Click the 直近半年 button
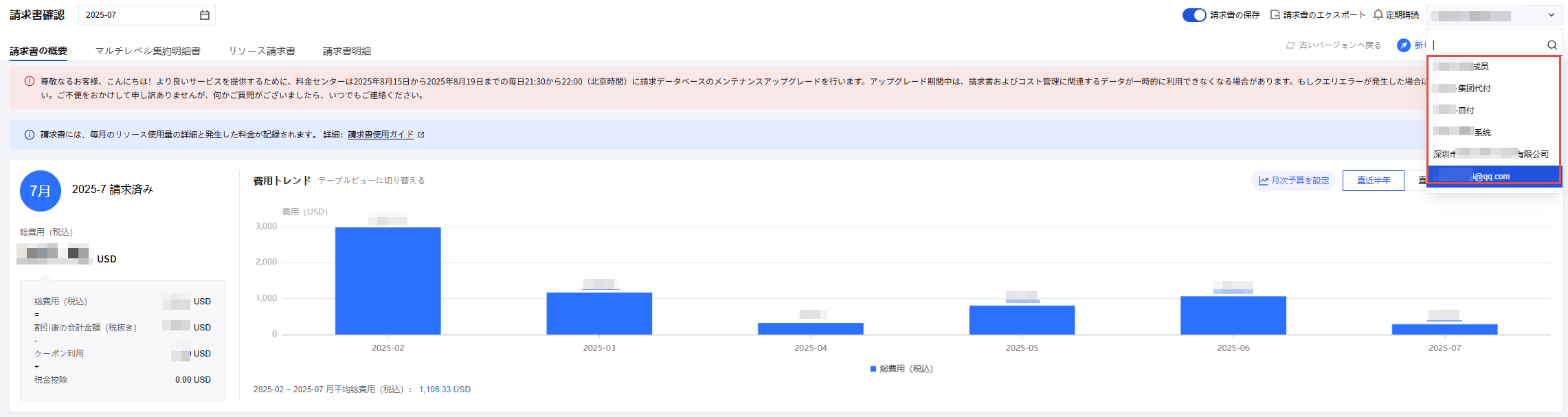This screenshot has height=417, width=1568. [x=1373, y=181]
